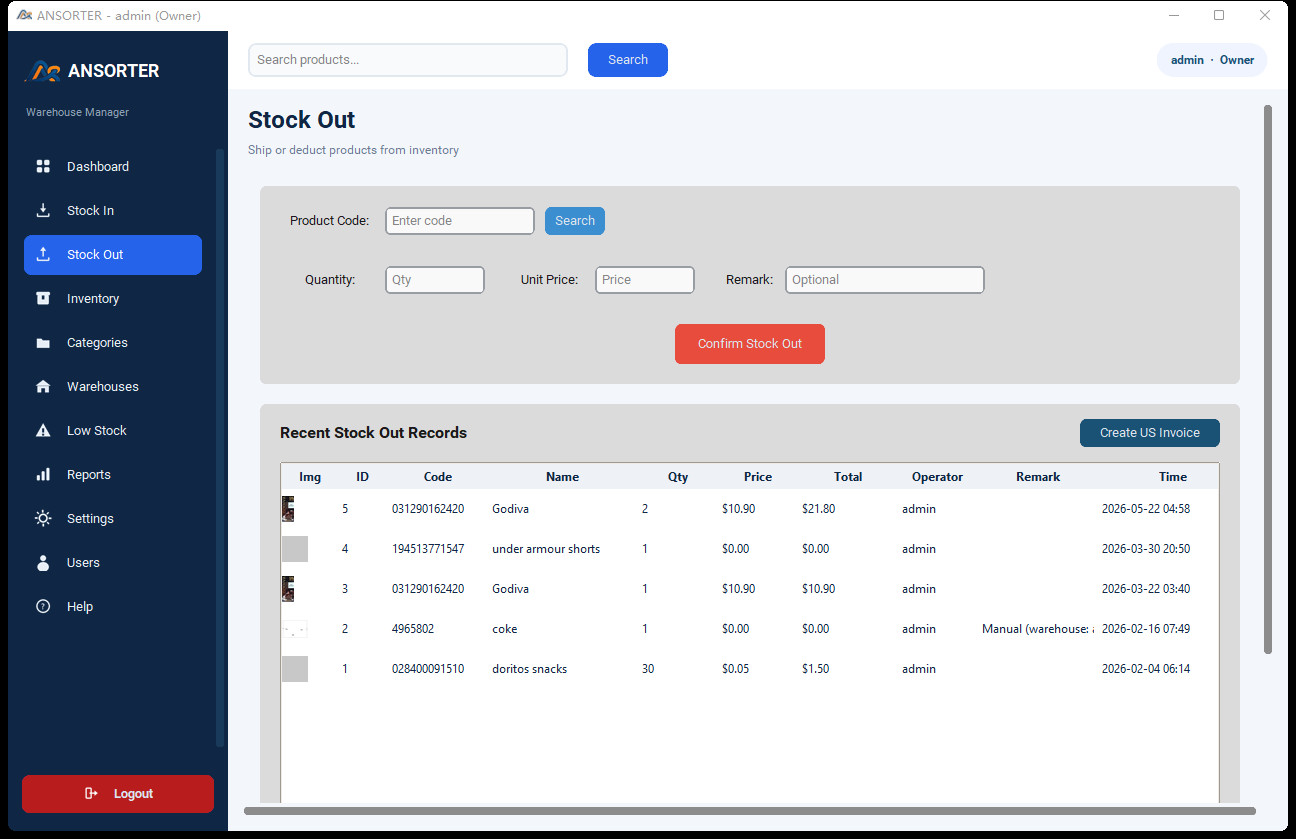Click the Users person icon
The image size is (1296, 839).
pos(43,562)
